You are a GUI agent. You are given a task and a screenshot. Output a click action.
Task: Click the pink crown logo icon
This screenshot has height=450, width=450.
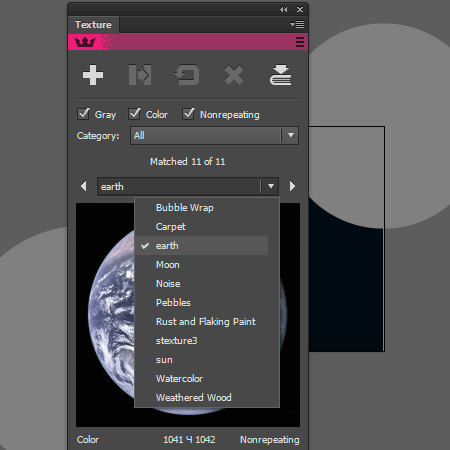tap(85, 42)
